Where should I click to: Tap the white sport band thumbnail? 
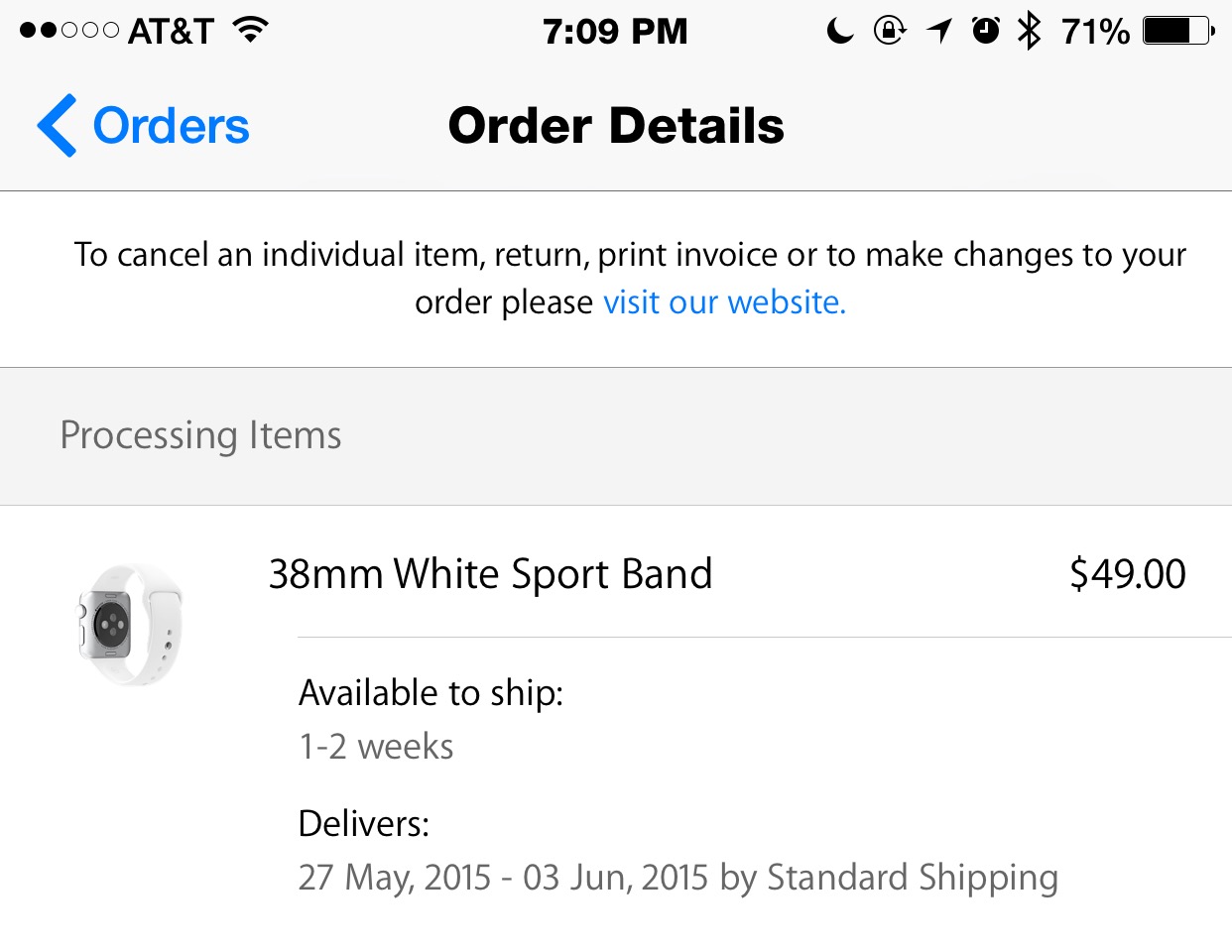click(130, 624)
